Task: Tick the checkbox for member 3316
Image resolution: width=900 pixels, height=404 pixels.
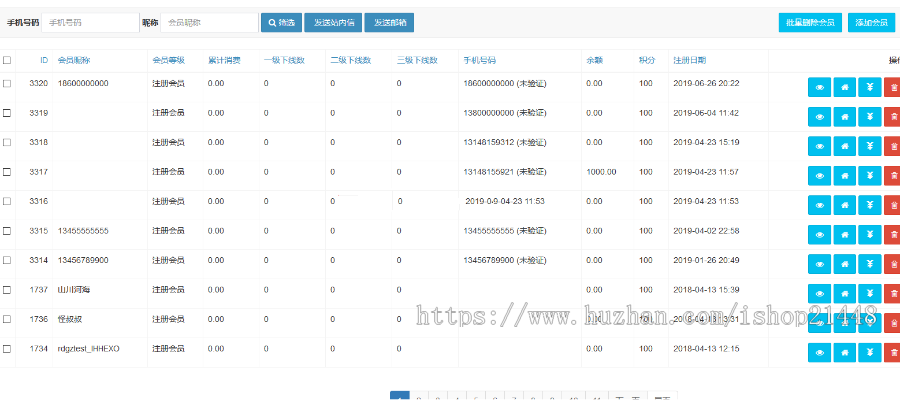Action: (x=7, y=201)
